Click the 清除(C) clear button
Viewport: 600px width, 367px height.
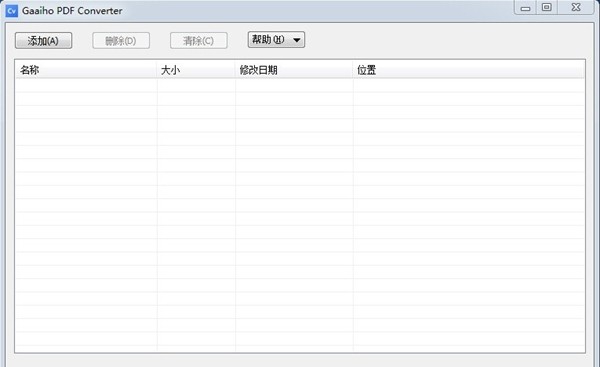(199, 41)
